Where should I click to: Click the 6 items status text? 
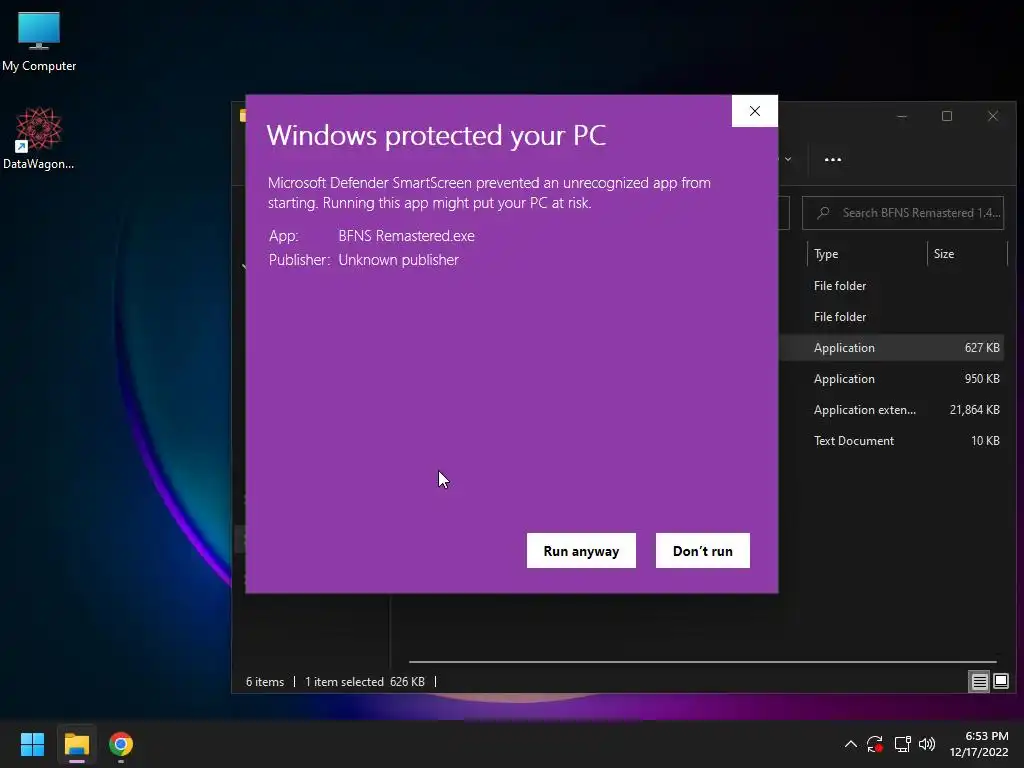click(264, 682)
